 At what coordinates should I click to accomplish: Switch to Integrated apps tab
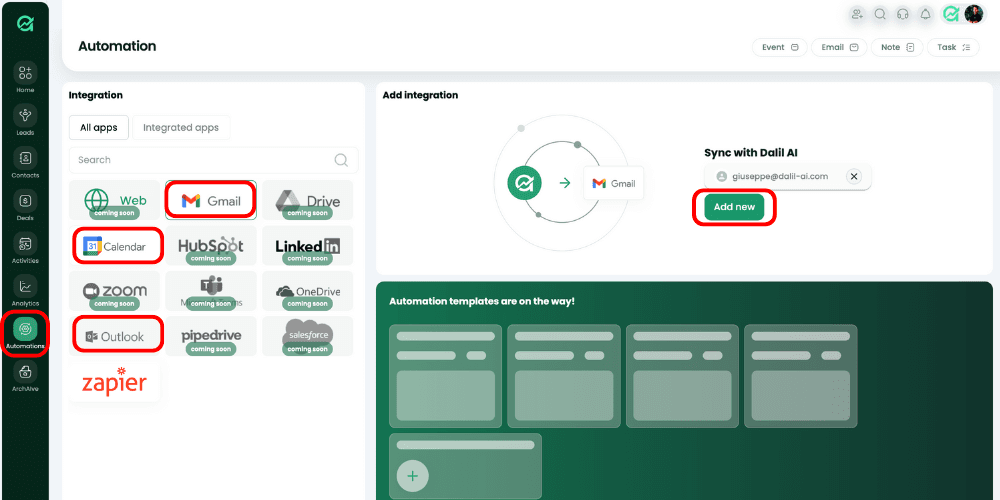[181, 128]
